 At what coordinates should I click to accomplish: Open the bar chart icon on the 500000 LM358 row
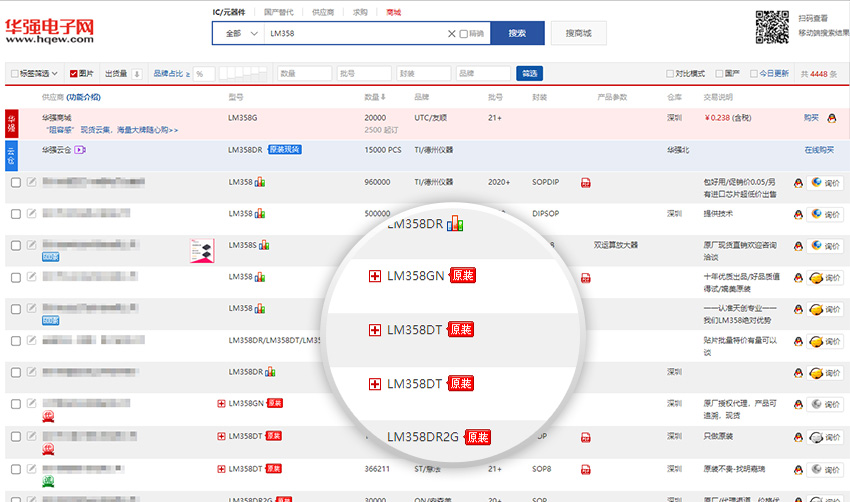tap(260, 214)
